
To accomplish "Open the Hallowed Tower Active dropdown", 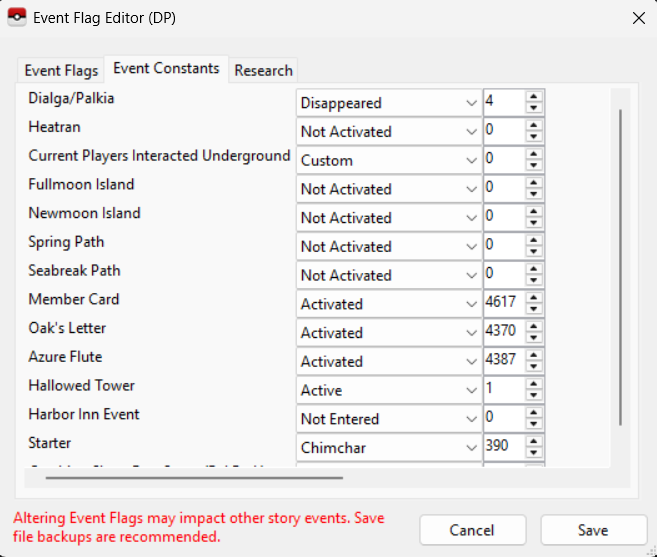I will point(389,390).
